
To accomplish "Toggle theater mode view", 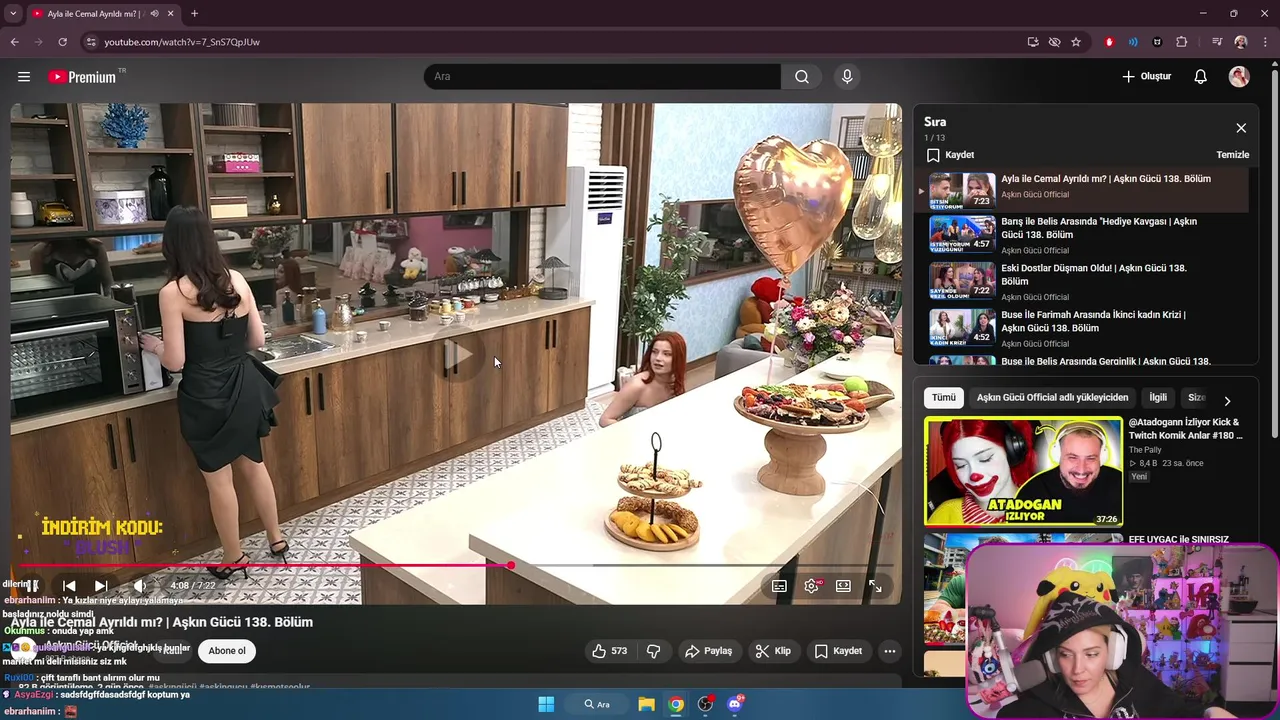I will [x=843, y=586].
